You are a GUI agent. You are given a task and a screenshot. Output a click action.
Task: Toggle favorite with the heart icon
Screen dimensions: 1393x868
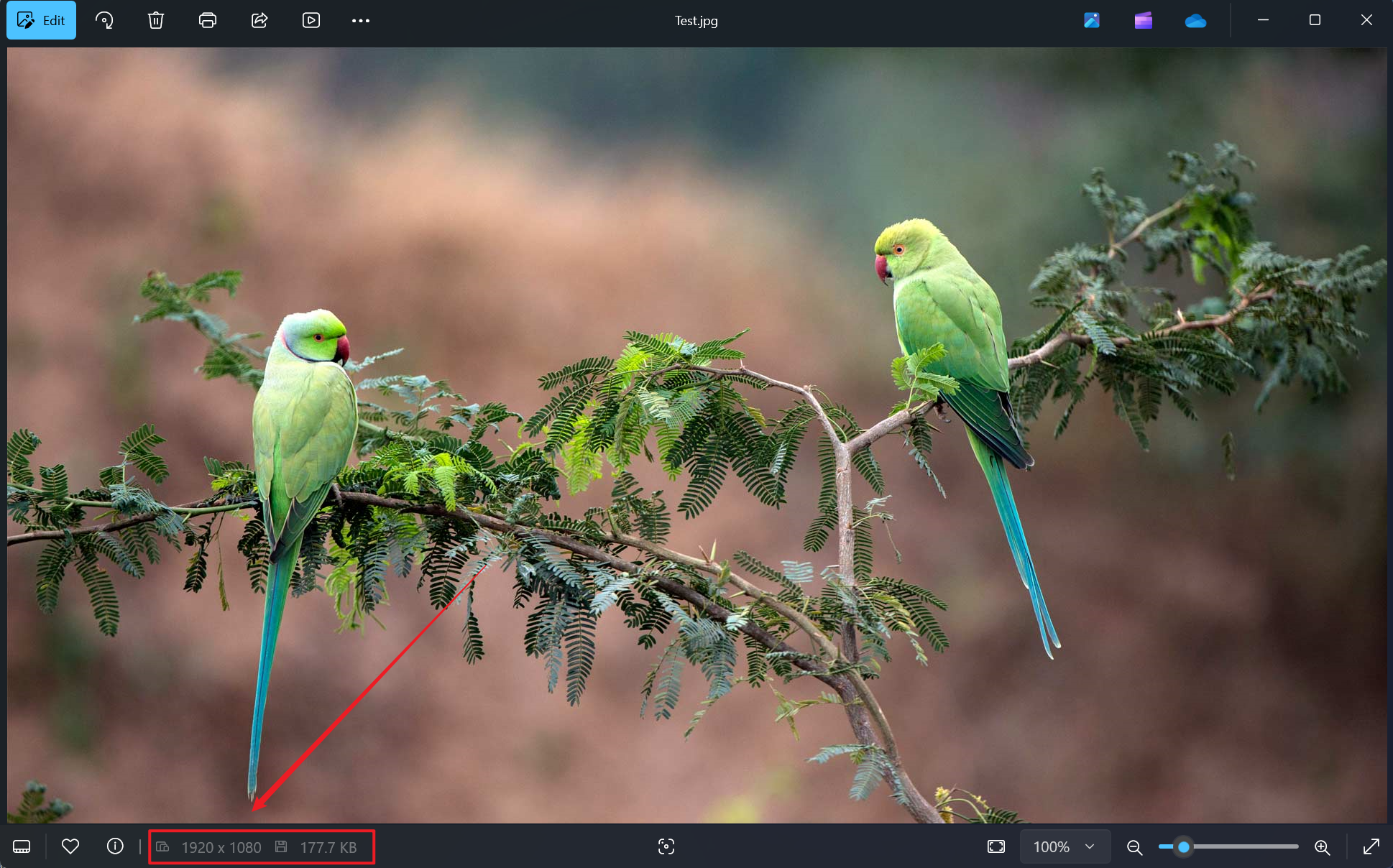[x=70, y=846]
